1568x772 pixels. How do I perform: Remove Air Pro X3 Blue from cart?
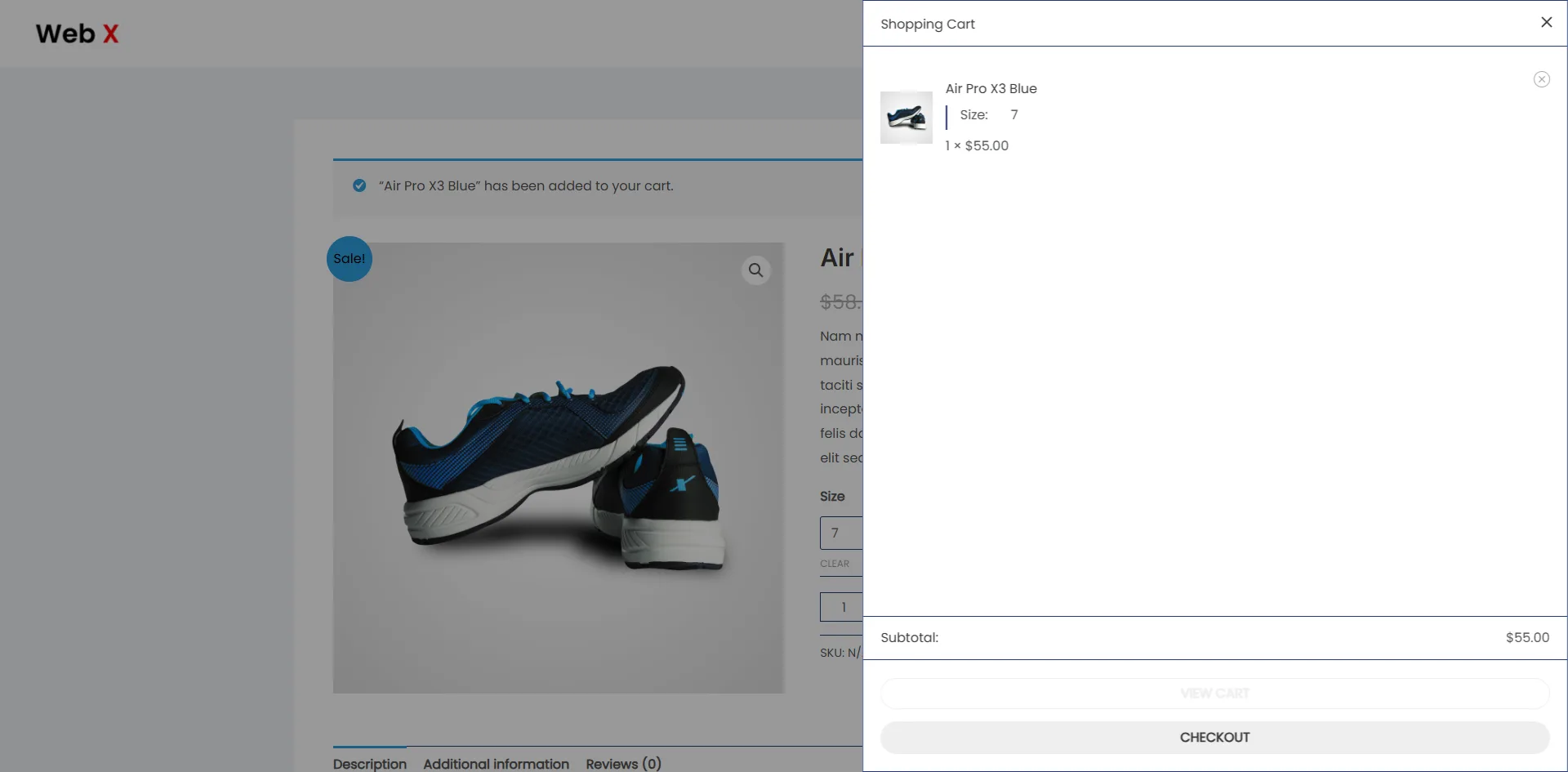1541,79
